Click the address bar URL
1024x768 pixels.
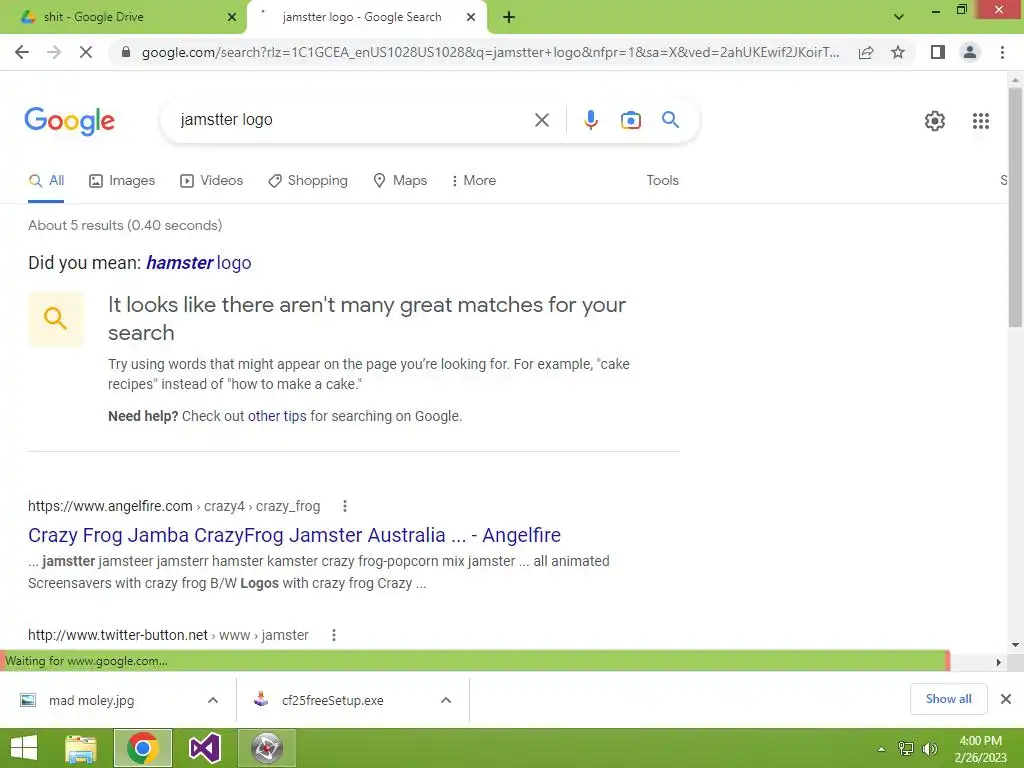490,52
